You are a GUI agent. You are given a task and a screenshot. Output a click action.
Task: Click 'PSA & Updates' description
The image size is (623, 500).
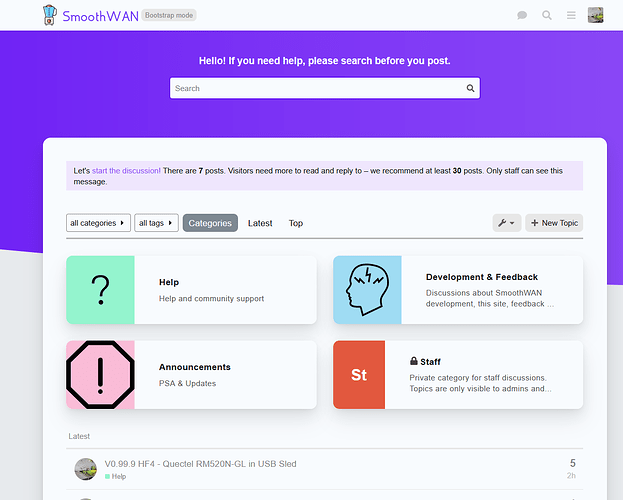point(188,384)
